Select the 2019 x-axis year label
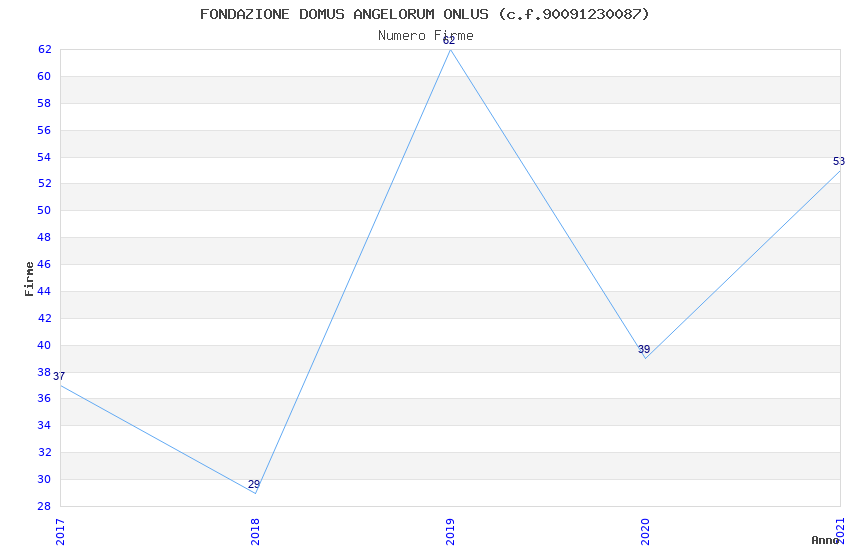 click(450, 532)
